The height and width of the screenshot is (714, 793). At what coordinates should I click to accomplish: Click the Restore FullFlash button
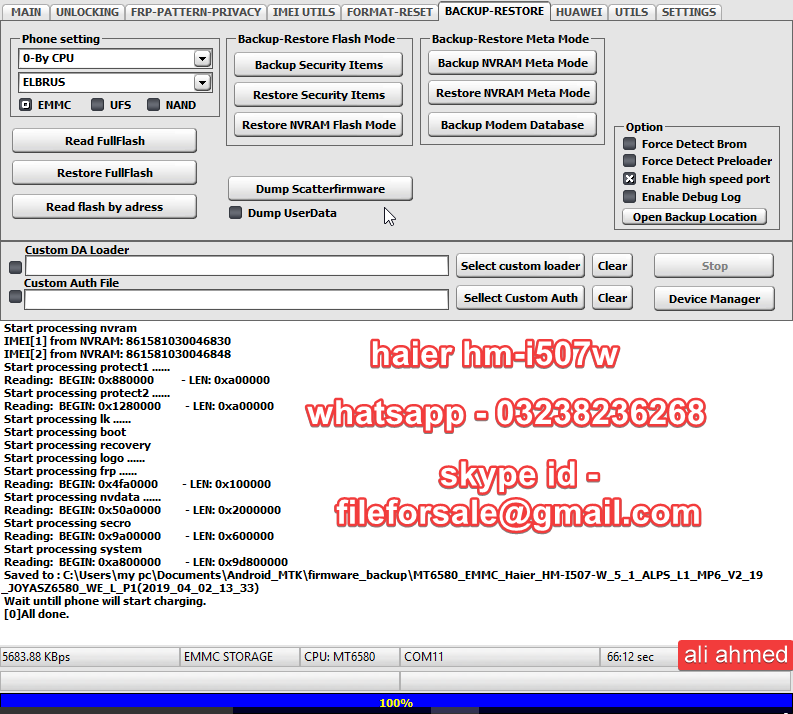[105, 173]
